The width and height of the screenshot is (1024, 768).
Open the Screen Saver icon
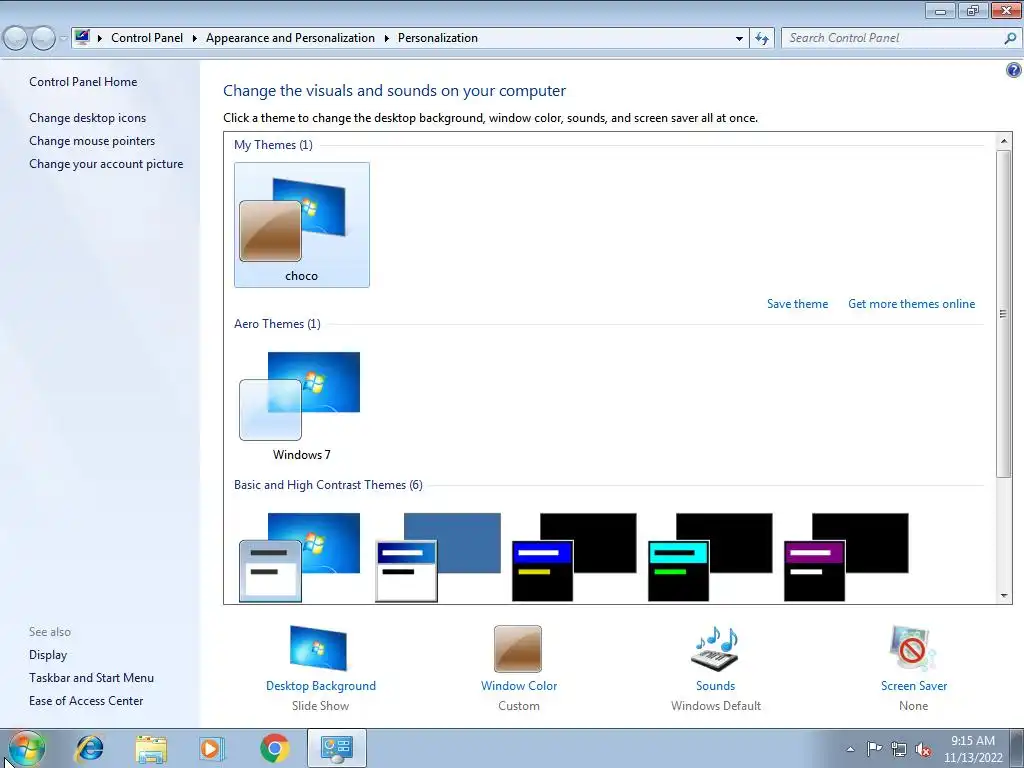[913, 648]
